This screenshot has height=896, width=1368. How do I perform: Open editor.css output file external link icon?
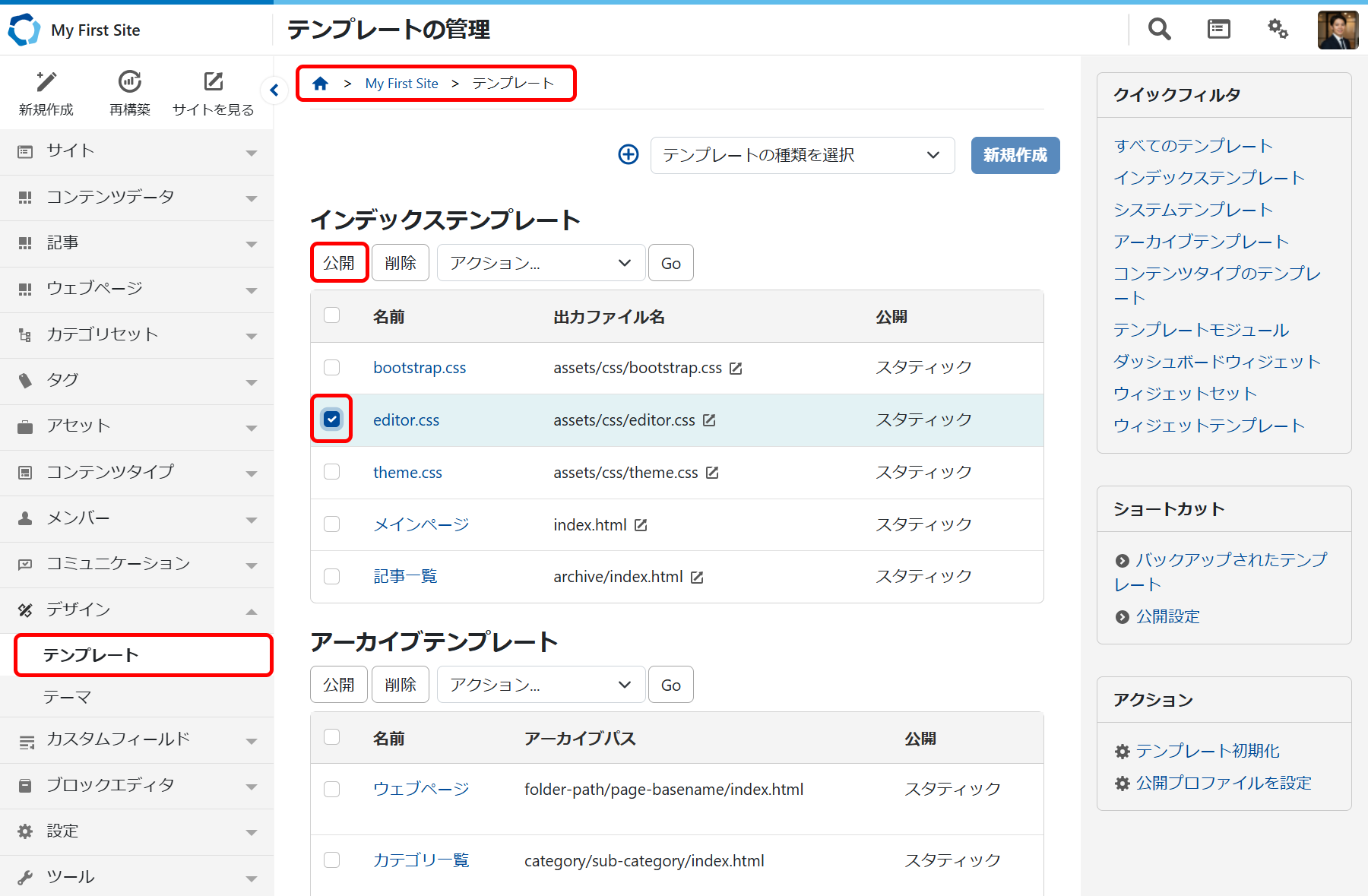(709, 420)
